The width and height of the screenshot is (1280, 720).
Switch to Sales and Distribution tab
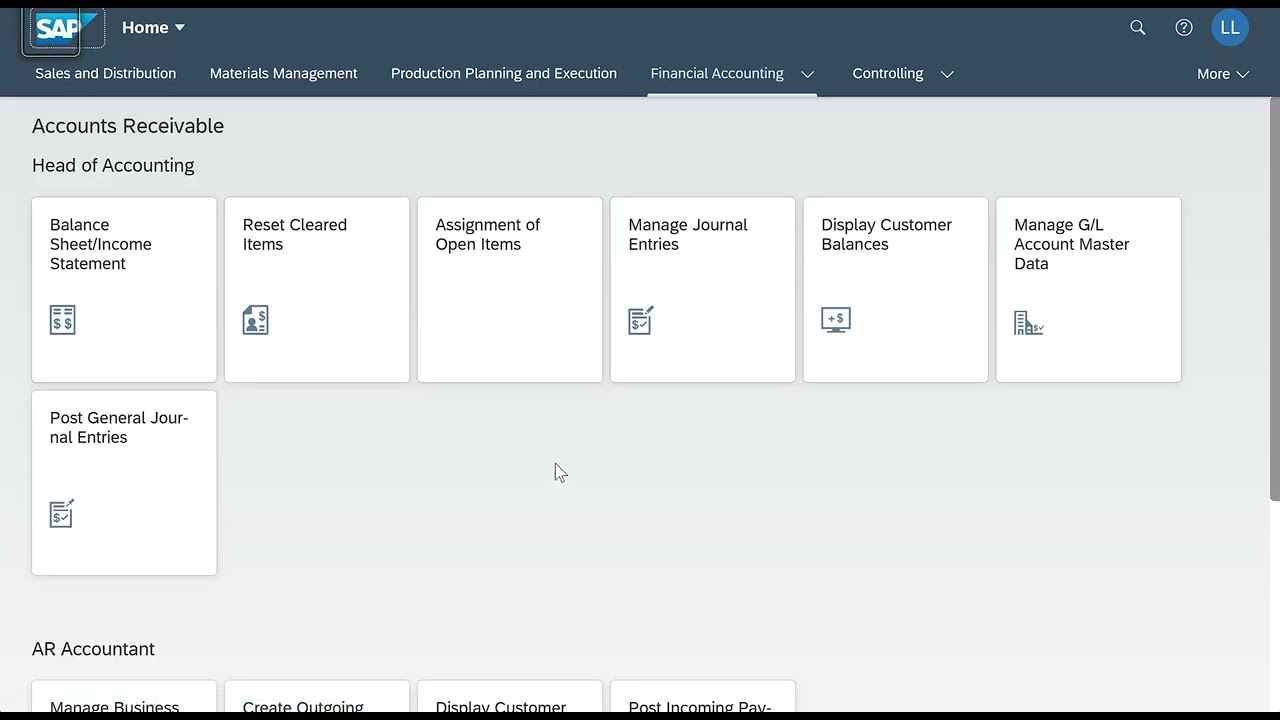105,73
